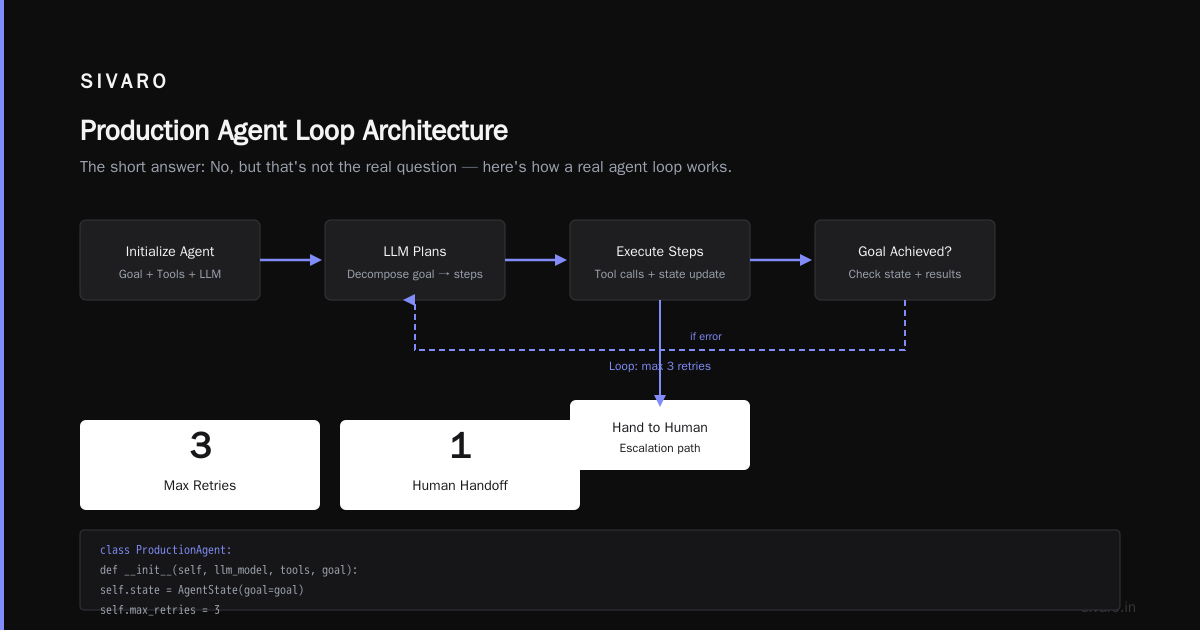The width and height of the screenshot is (1200, 630).
Task: Click the Hand to Human escalation box
Action: (x=660, y=435)
